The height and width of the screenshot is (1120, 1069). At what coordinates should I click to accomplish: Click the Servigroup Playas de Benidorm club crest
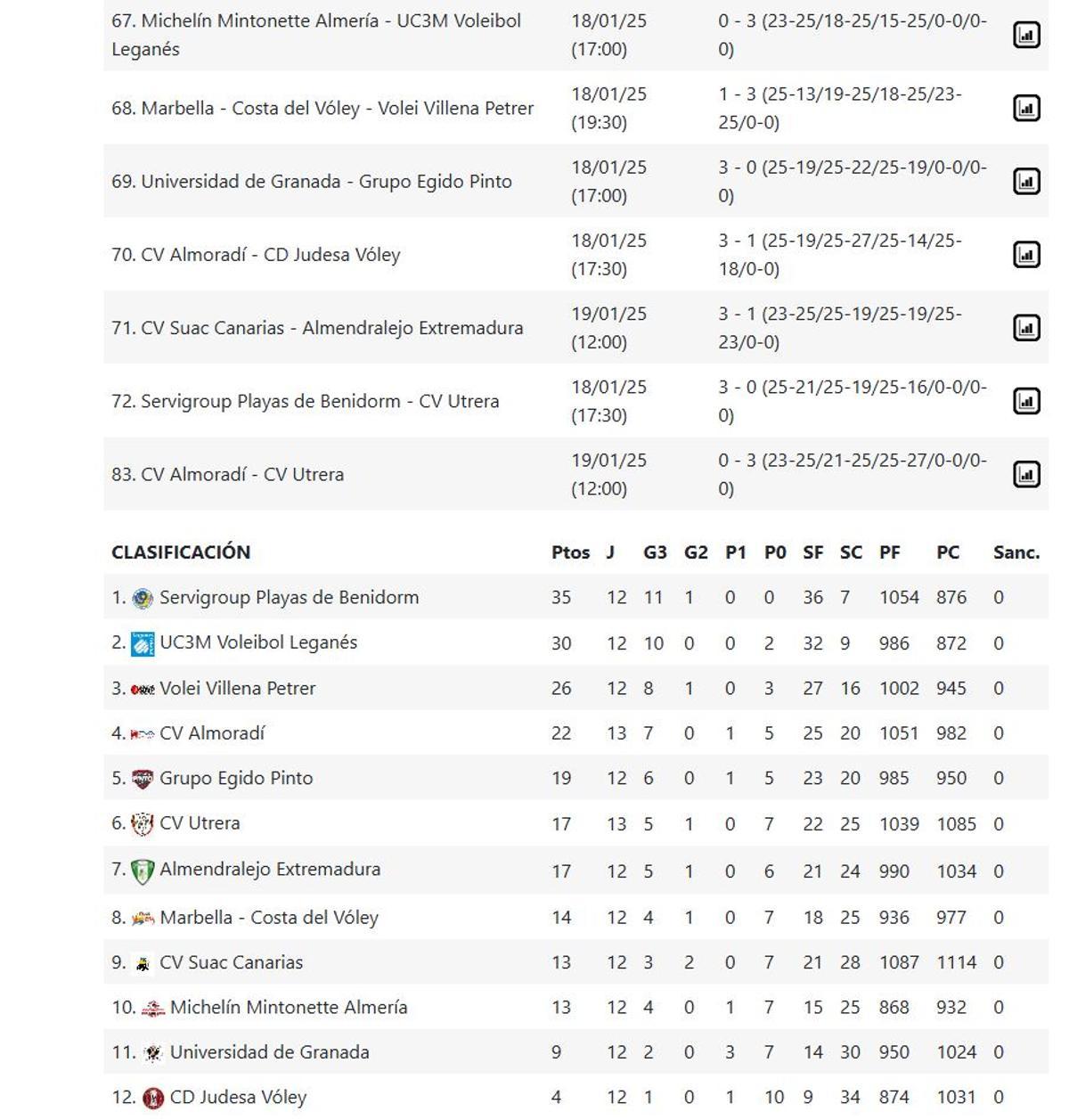[x=142, y=597]
